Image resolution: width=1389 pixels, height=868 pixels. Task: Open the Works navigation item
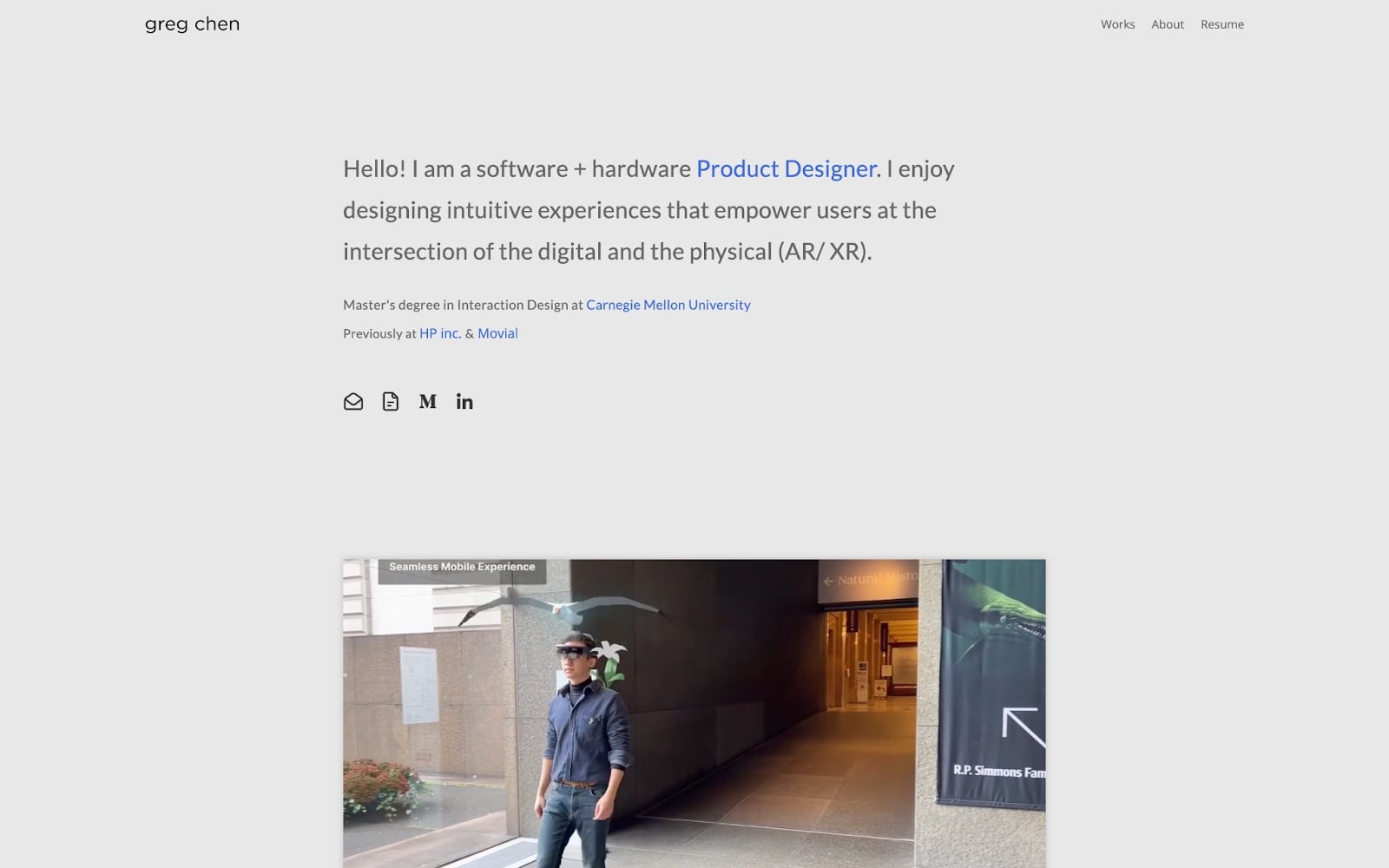(1117, 24)
